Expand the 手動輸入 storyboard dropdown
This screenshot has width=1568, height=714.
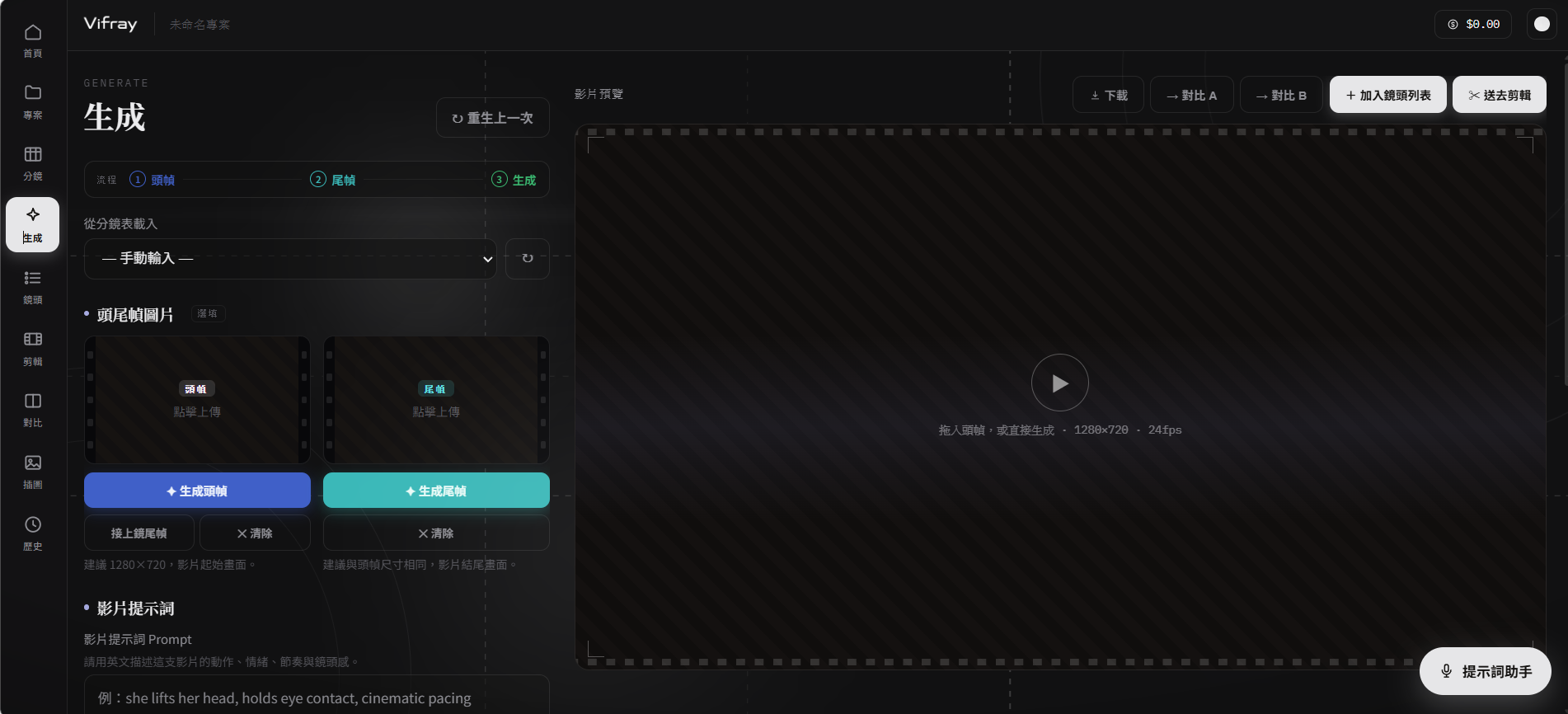click(x=290, y=259)
